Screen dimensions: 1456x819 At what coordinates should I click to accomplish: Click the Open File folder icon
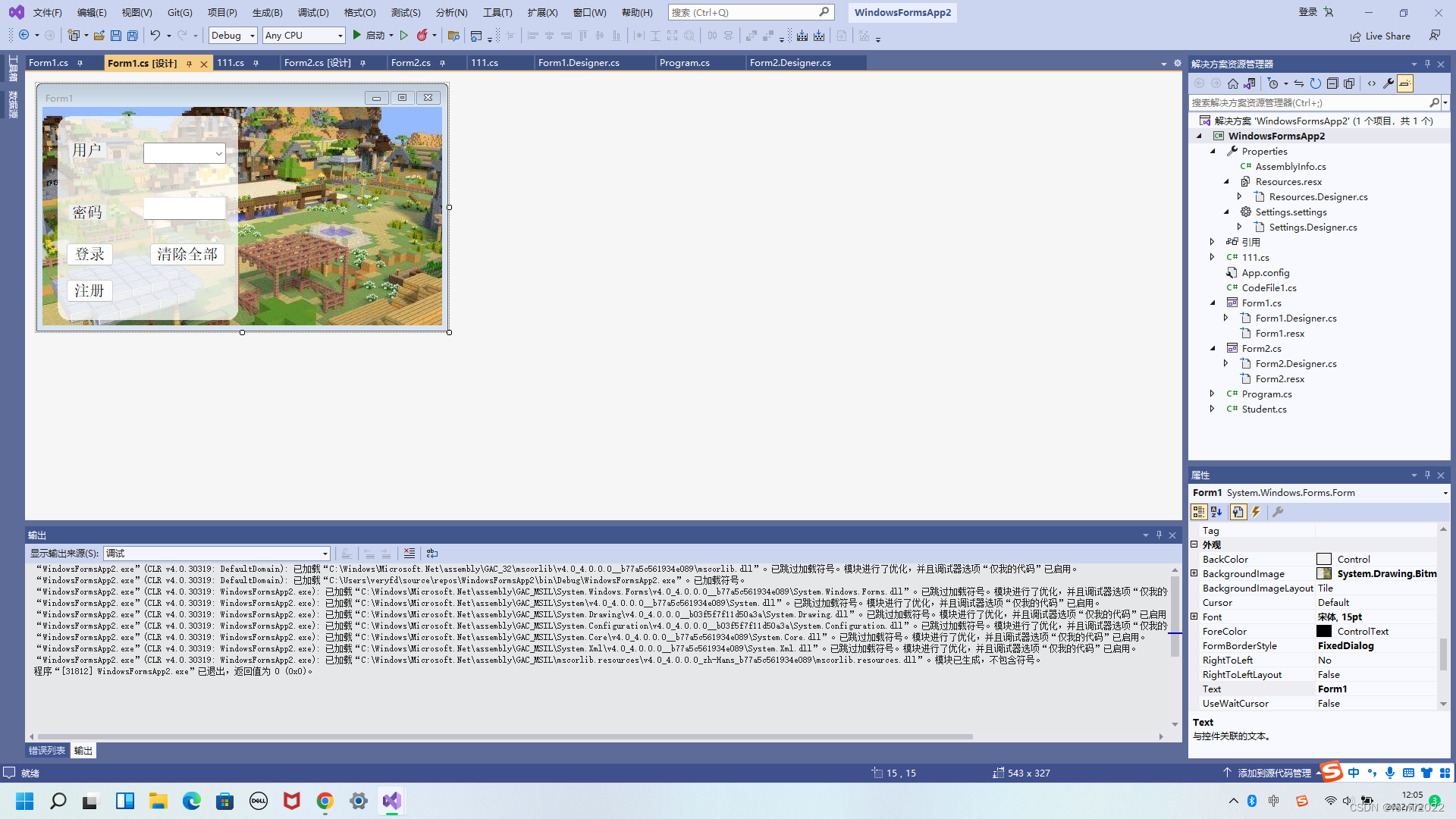[99, 36]
